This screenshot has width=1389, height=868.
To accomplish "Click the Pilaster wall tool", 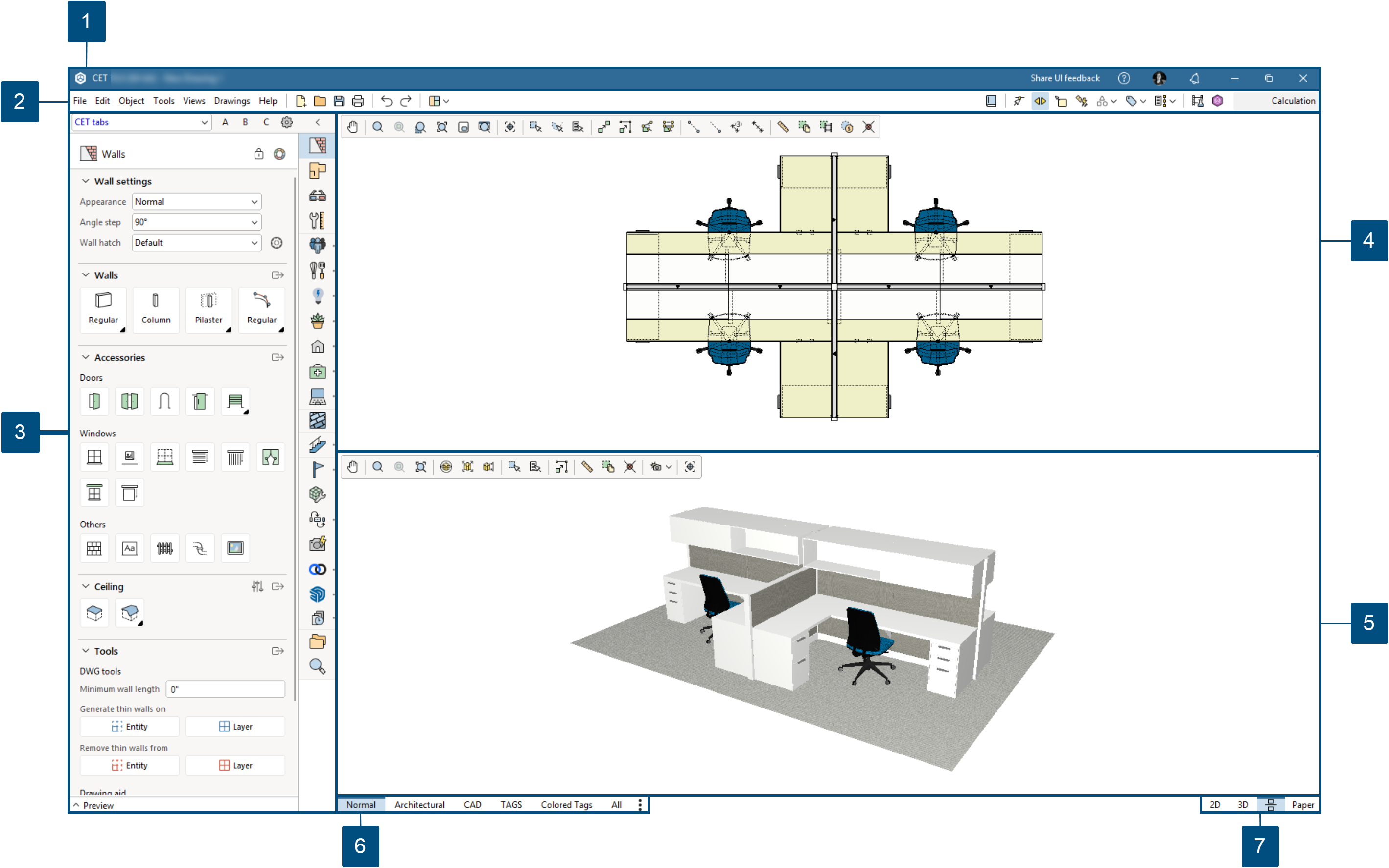I will click(x=208, y=310).
